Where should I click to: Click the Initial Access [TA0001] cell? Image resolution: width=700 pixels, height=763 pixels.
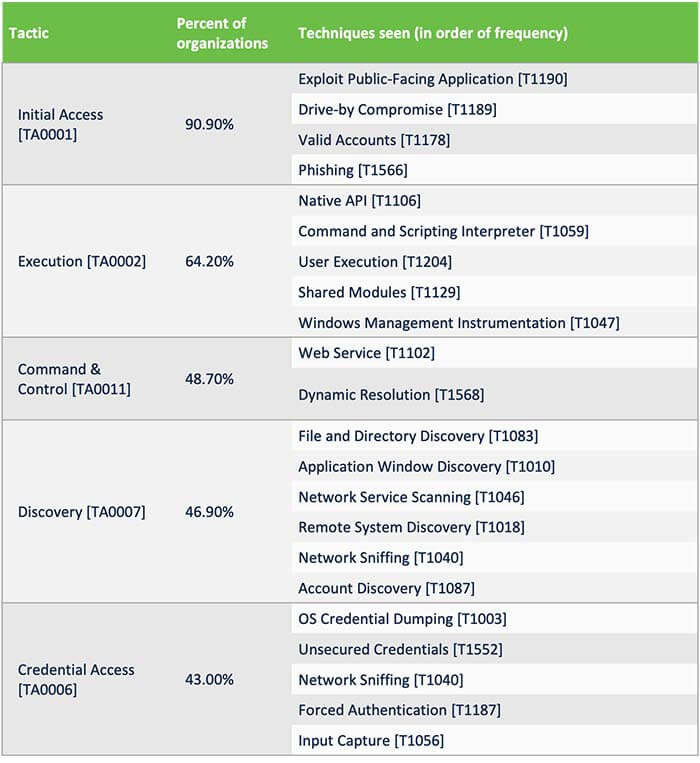coord(60,125)
